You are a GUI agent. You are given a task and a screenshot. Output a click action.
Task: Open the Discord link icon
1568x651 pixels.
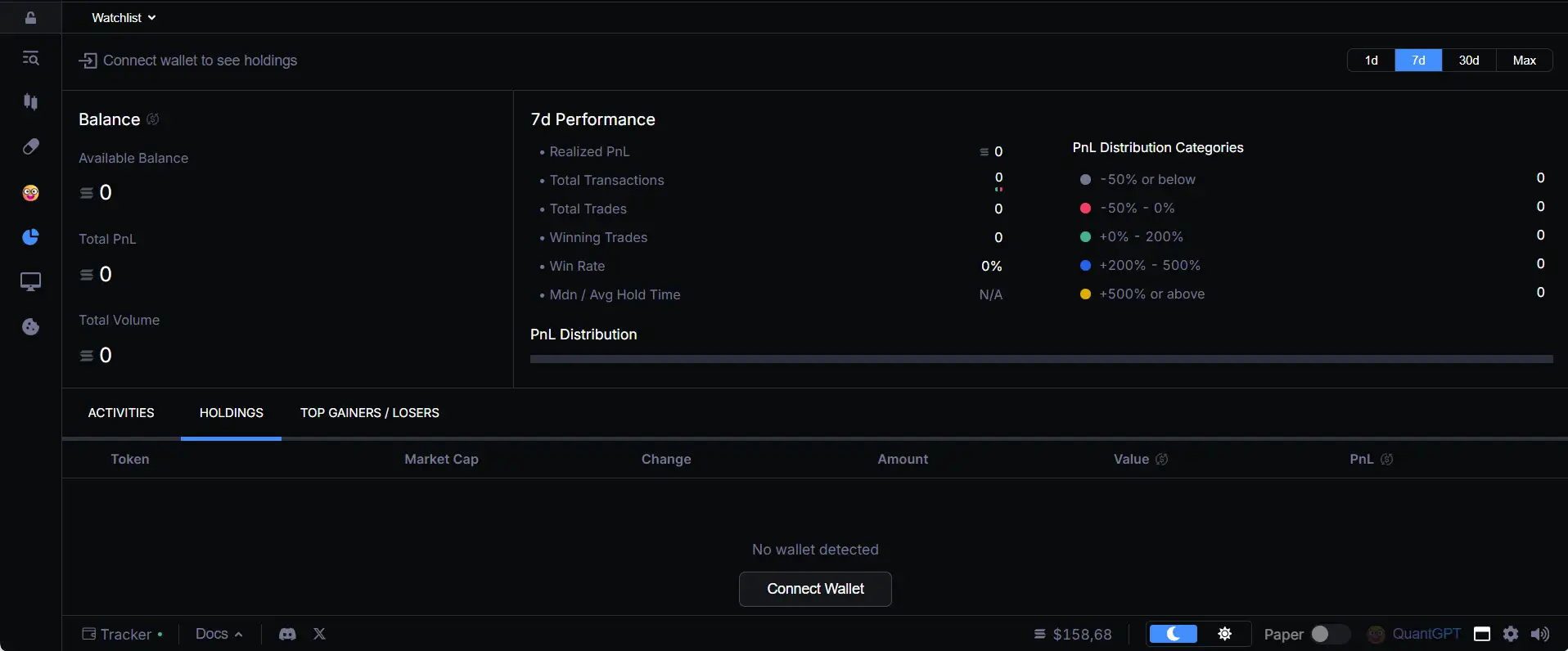(x=287, y=634)
